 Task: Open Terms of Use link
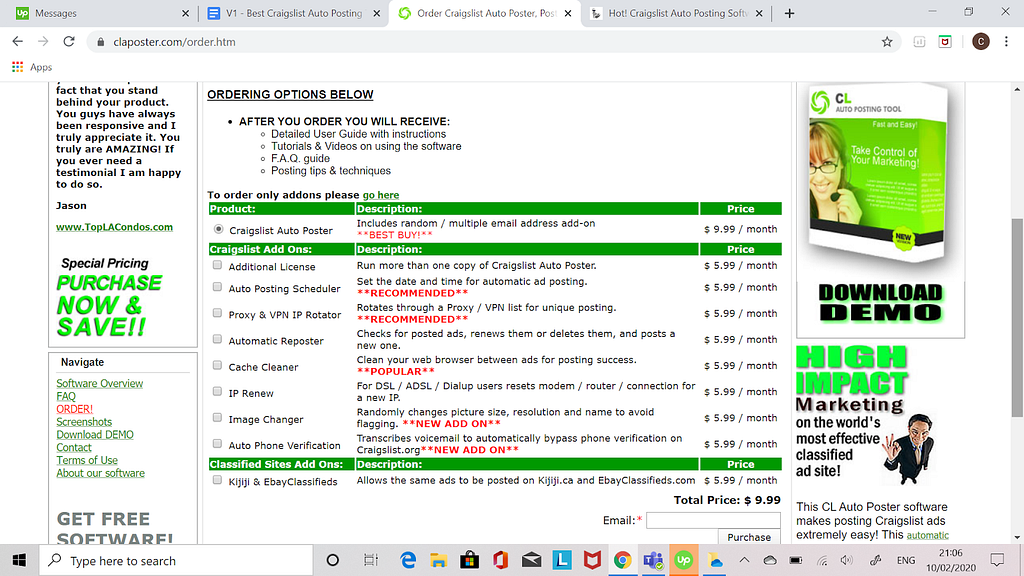click(86, 460)
